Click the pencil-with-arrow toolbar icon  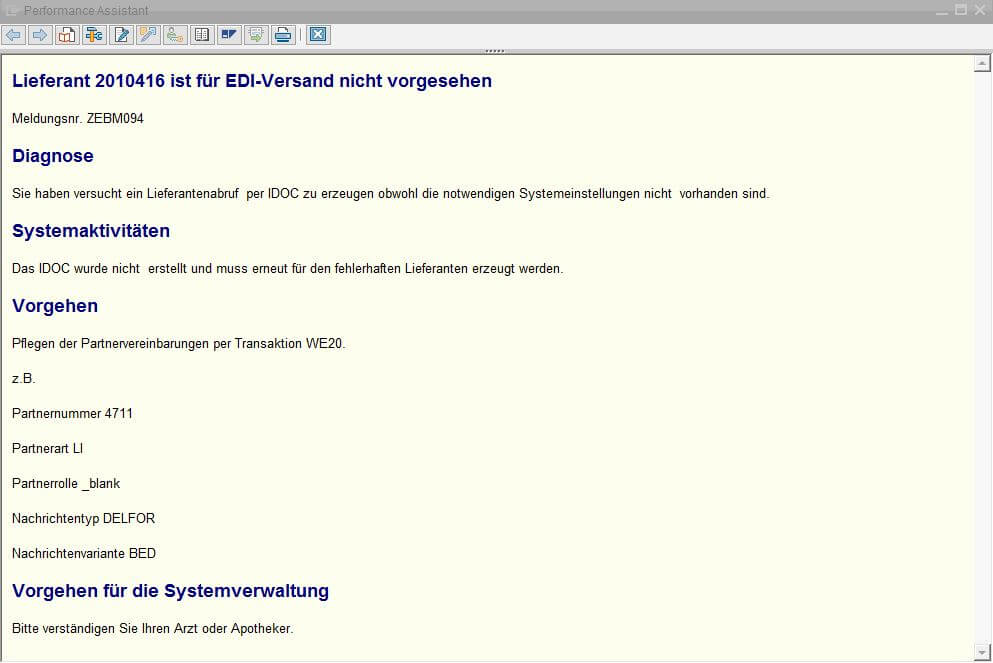[x=148, y=35]
